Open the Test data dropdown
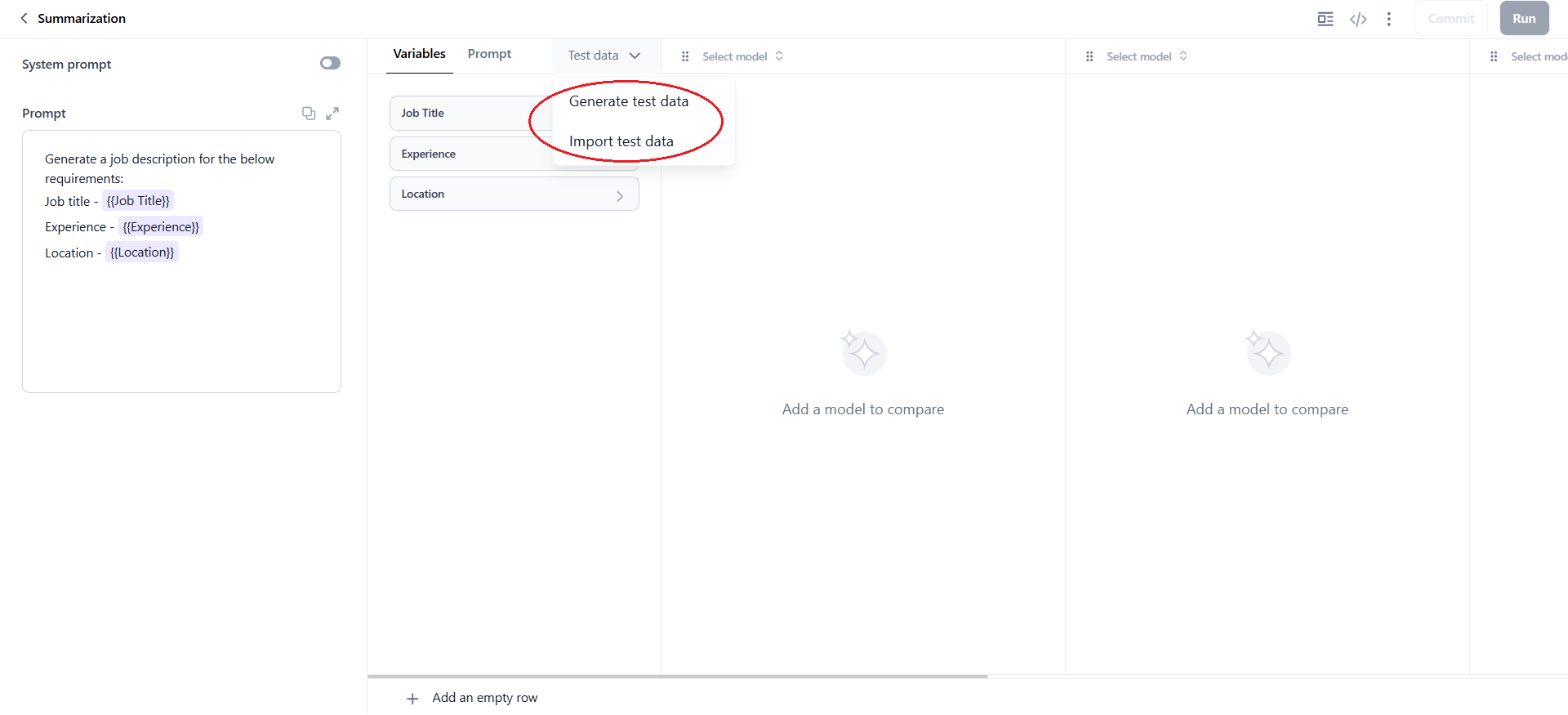The image size is (1568, 715). (604, 56)
